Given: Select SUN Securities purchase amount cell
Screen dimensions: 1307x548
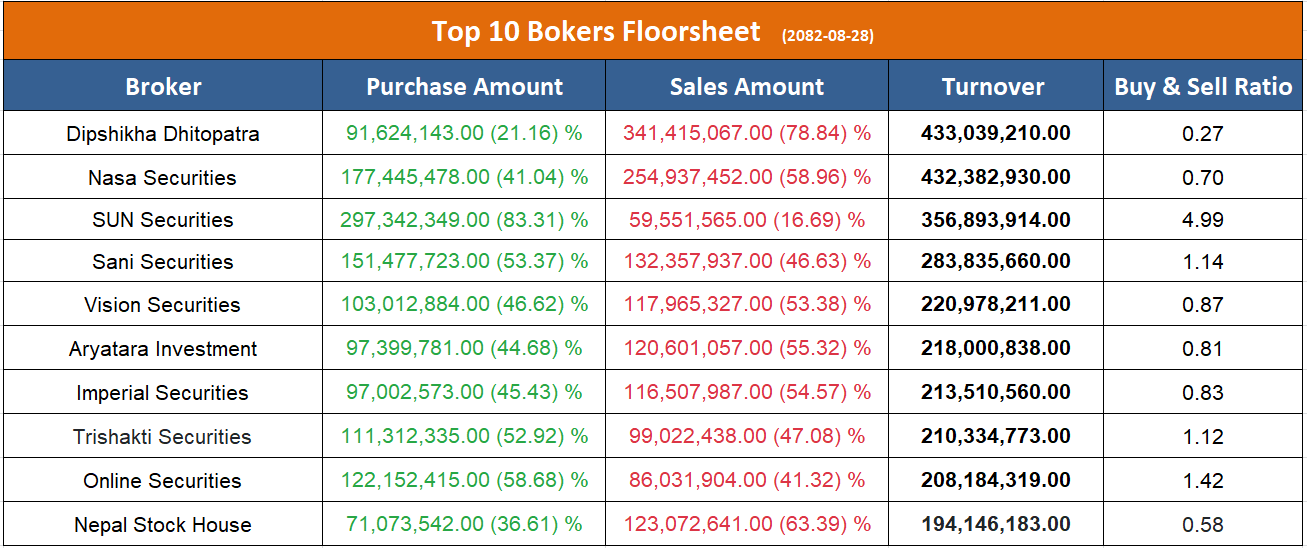Looking at the screenshot, I should click(x=464, y=220).
